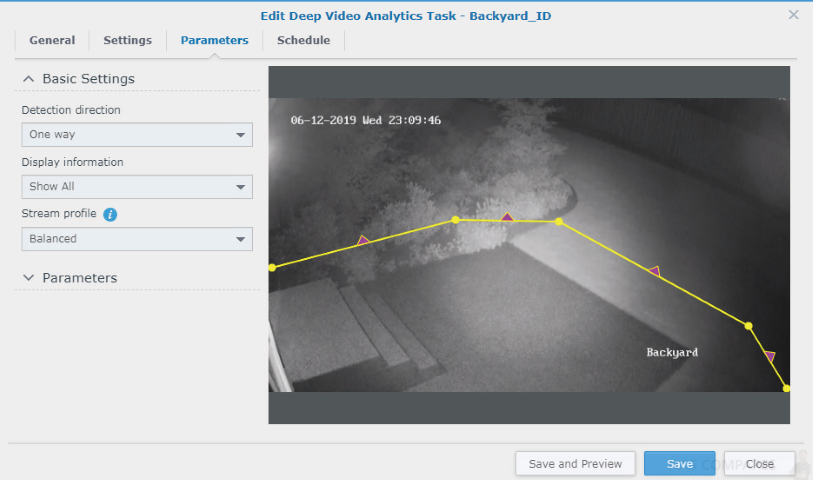Viewport: 813px width, 480px height.
Task: Select the leftmost yellow line endpoint
Action: pyautogui.click(x=272, y=267)
